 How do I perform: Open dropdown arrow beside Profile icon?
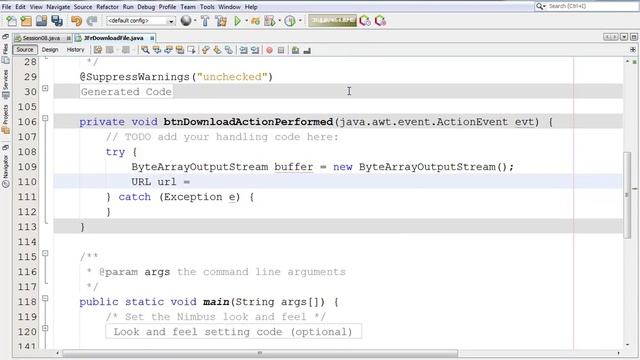coord(280,21)
